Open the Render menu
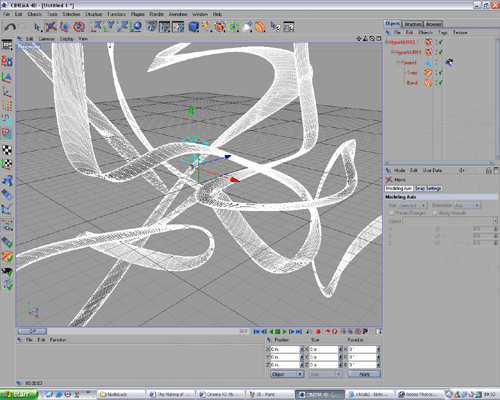The height and width of the screenshot is (400, 500). click(x=156, y=14)
